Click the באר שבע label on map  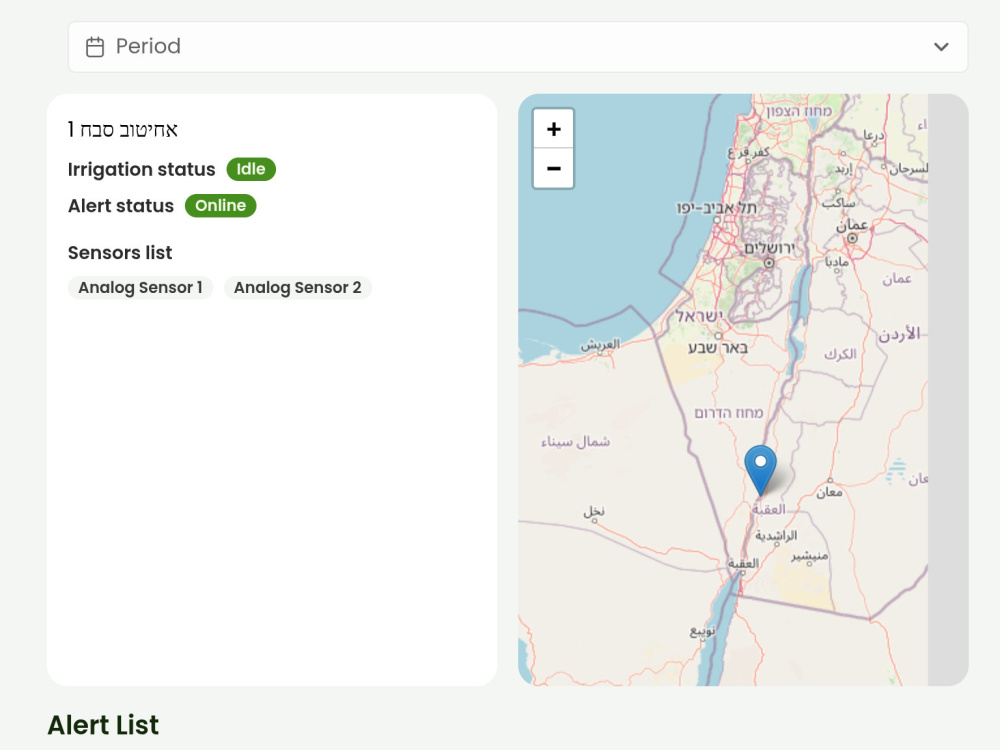[x=717, y=348]
